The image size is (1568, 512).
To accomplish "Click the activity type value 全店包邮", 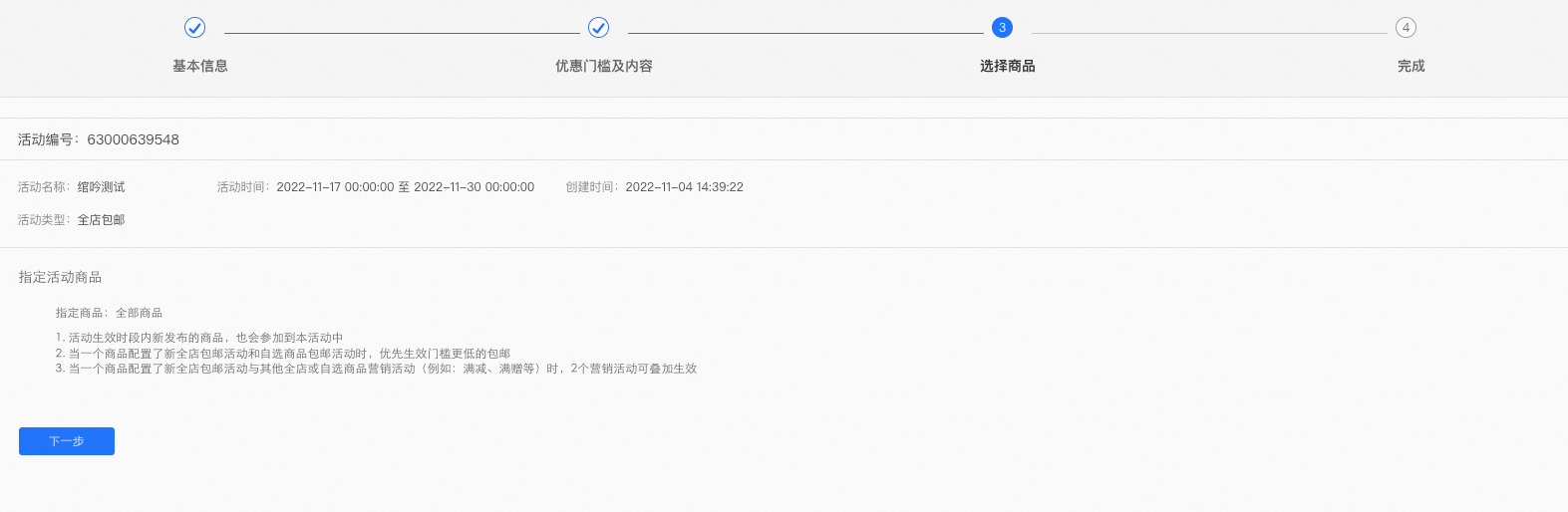I will [102, 220].
